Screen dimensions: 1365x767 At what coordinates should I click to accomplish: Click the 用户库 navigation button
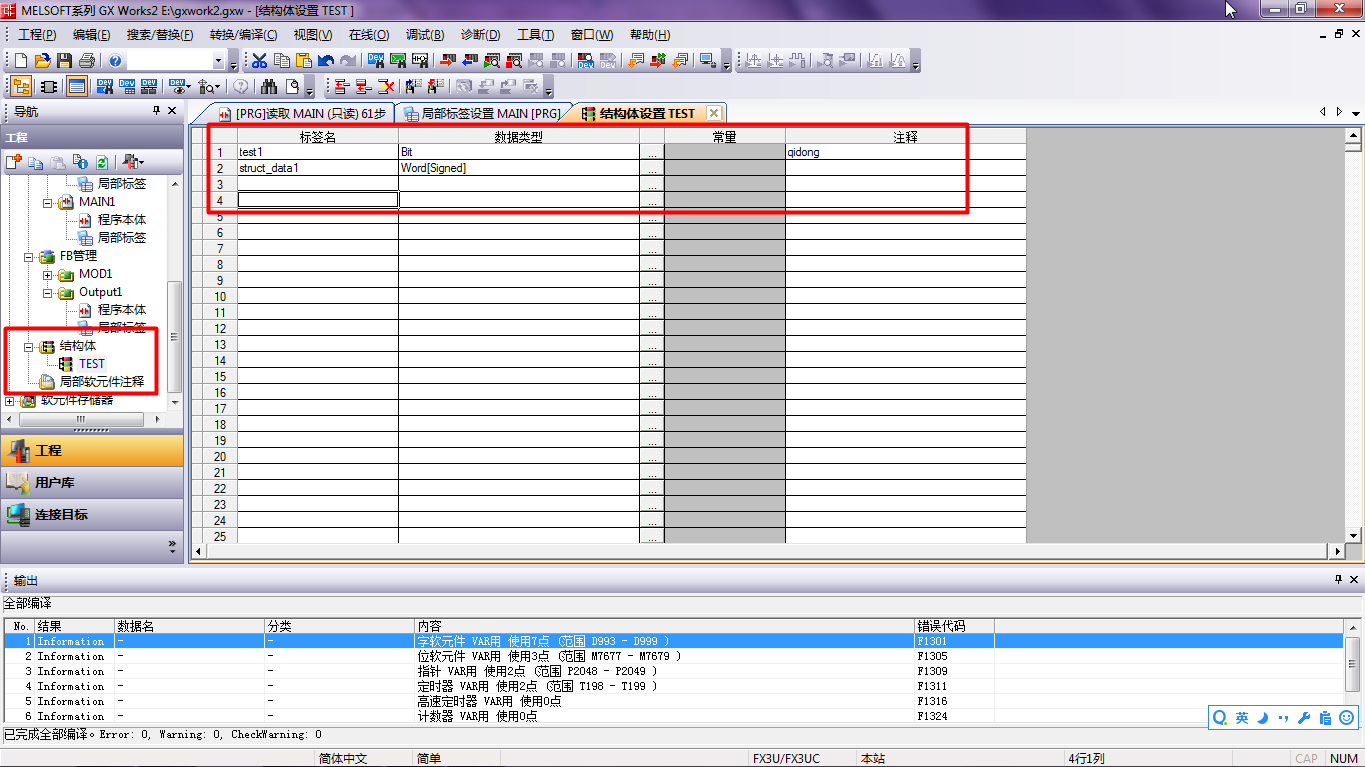[x=55, y=483]
